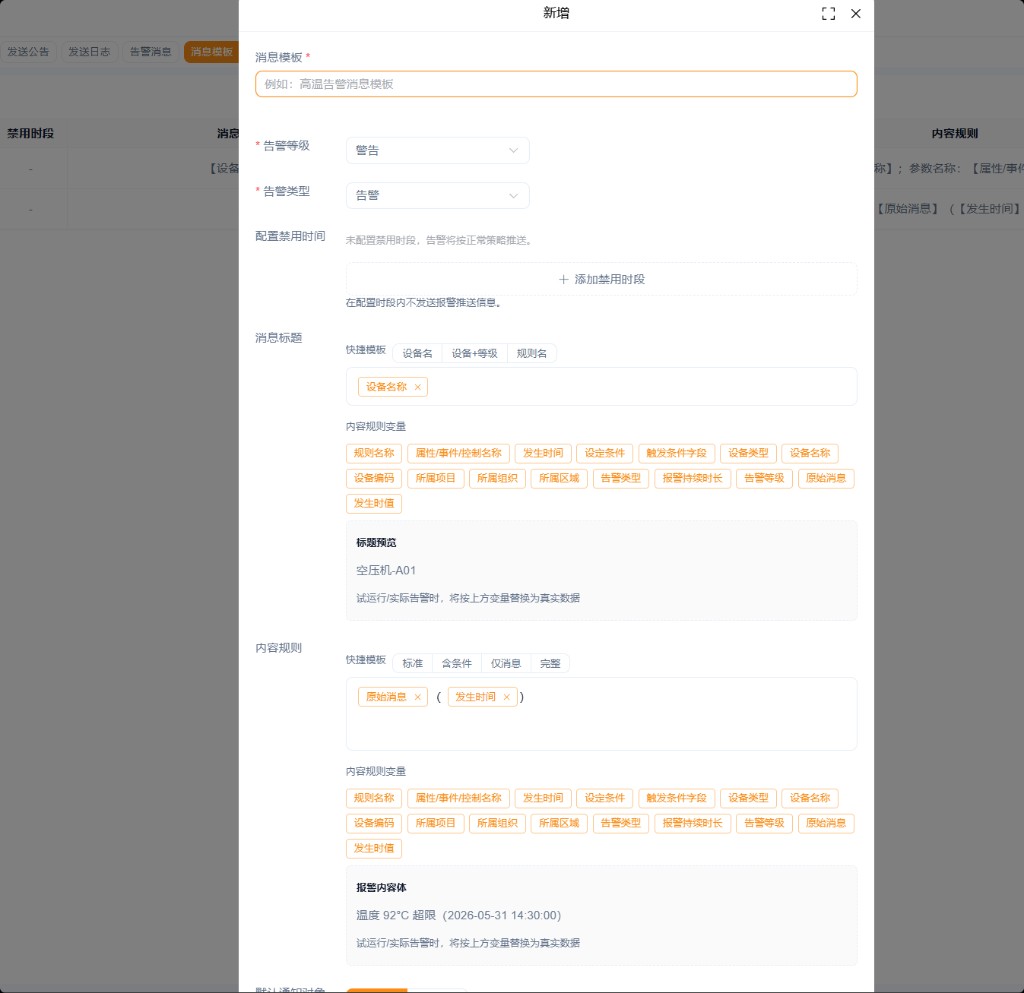Insert 所属区域 variable into message title
The height and width of the screenshot is (993, 1024).
coord(558,478)
